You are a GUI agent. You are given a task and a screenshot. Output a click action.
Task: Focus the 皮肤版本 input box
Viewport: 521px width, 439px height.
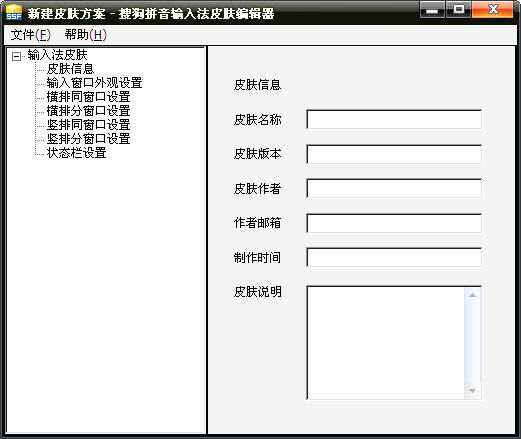coord(394,154)
